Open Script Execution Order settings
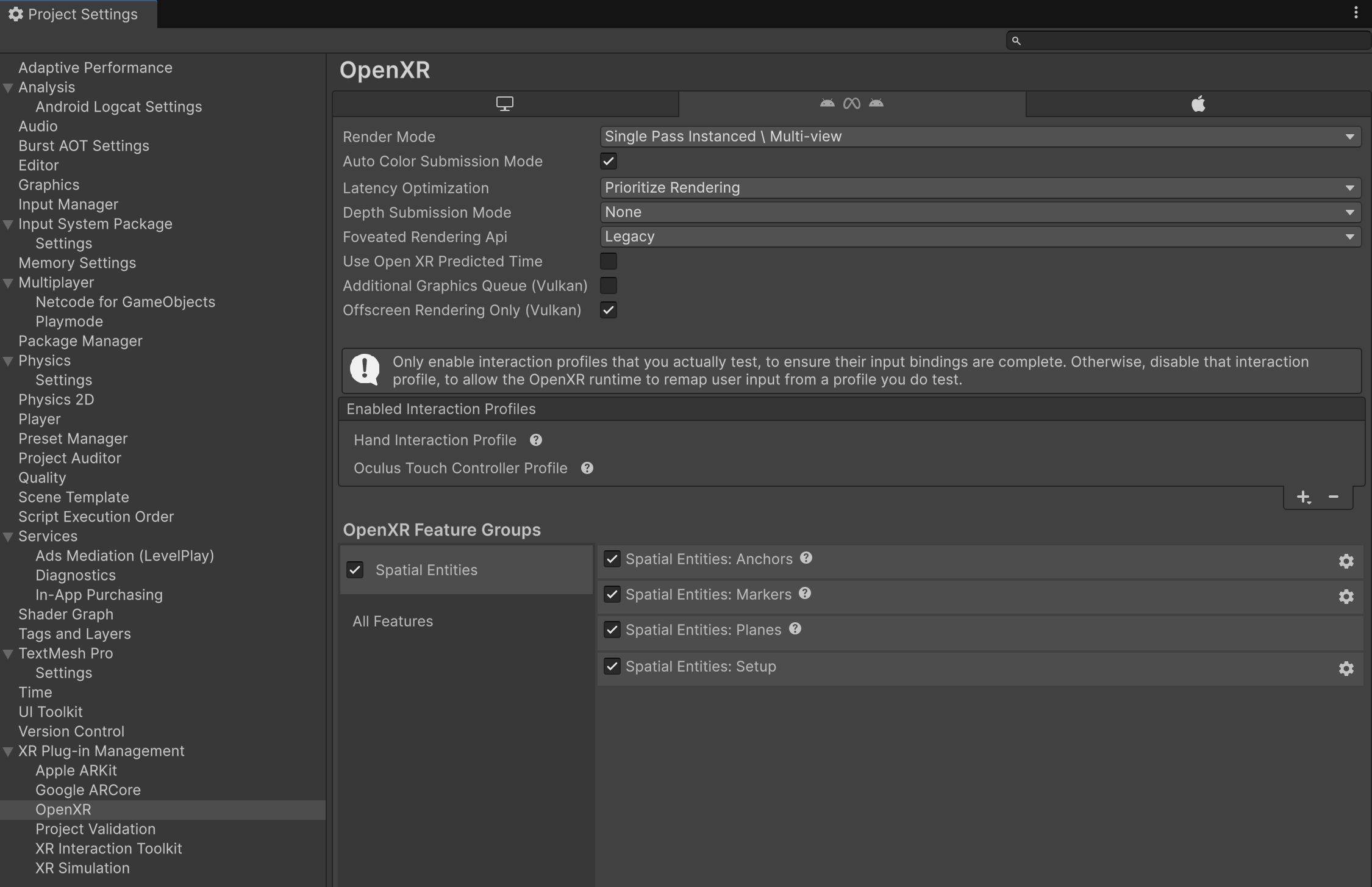Screen dimensions: 1372x887 point(96,517)
